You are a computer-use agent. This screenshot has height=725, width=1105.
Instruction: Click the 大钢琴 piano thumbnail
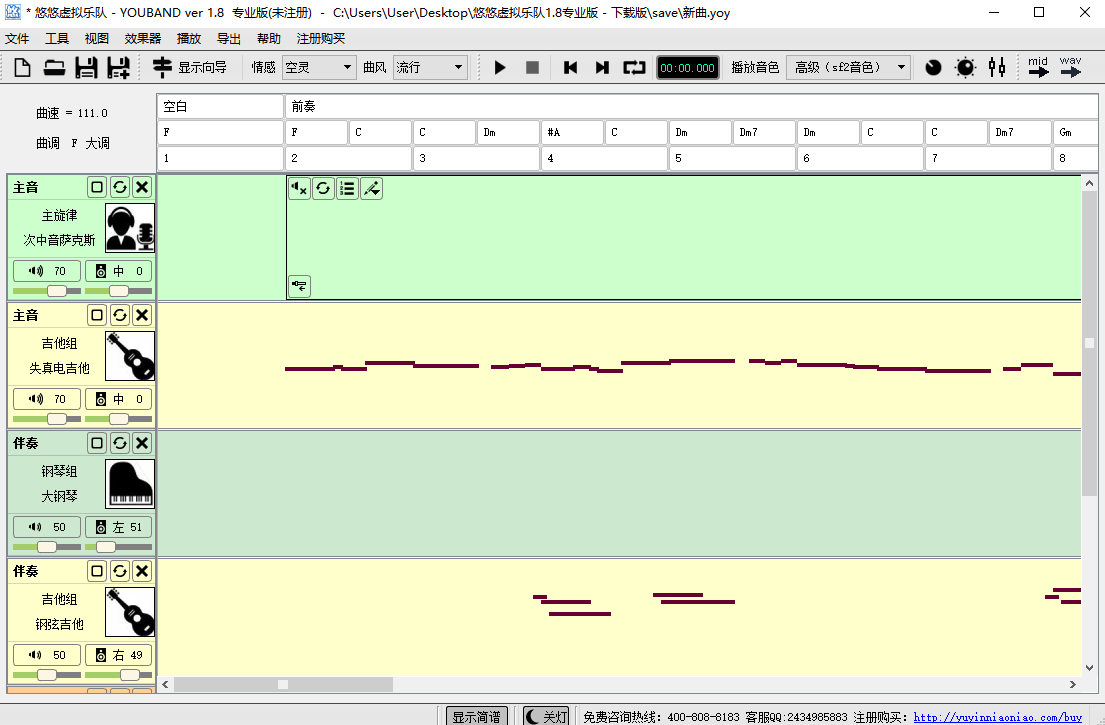point(130,484)
